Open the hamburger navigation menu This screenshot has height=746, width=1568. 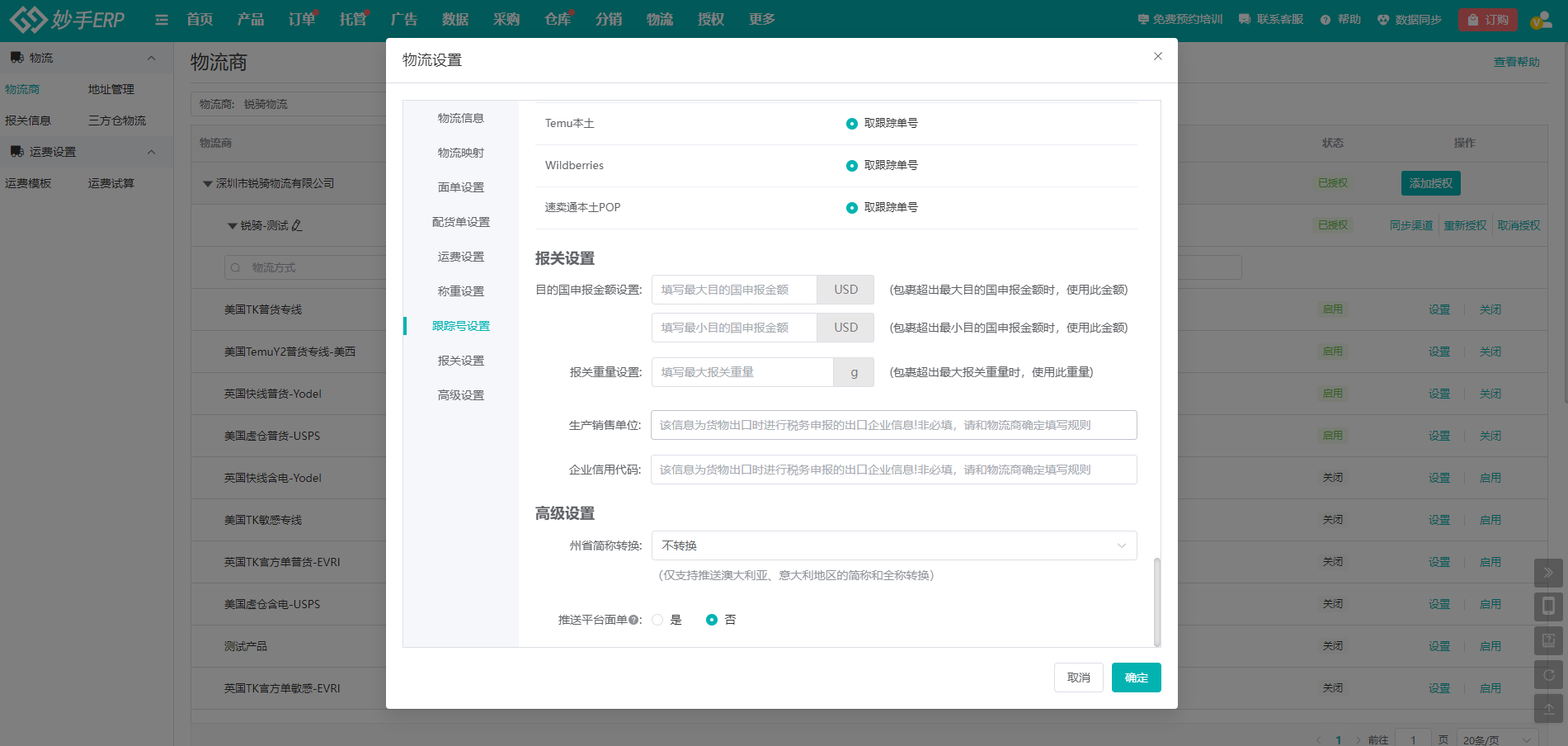coord(161,19)
